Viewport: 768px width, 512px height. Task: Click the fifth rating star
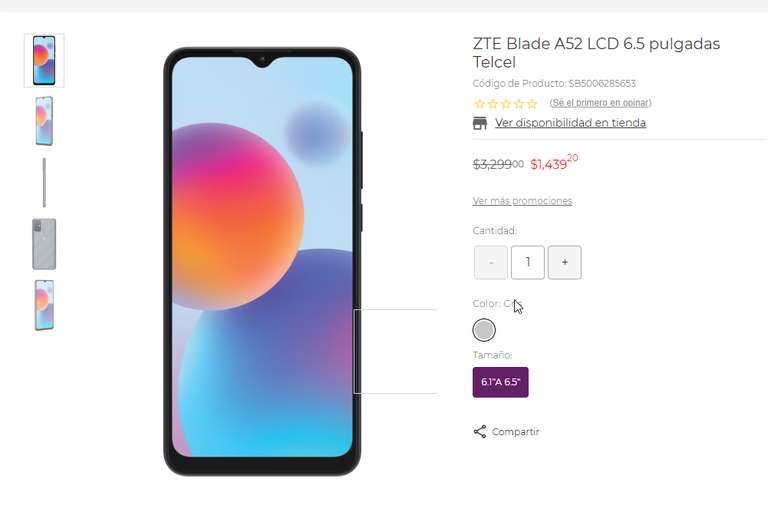532,103
